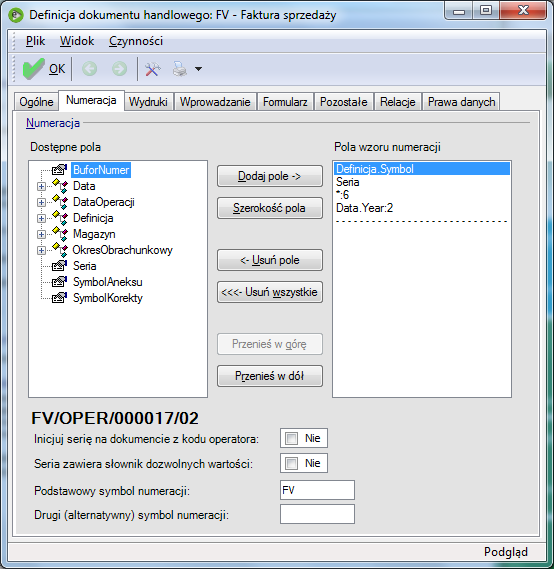554x569 pixels.
Task: Click the '<<<- Usuń wszystkie' button
Action: coord(270,292)
